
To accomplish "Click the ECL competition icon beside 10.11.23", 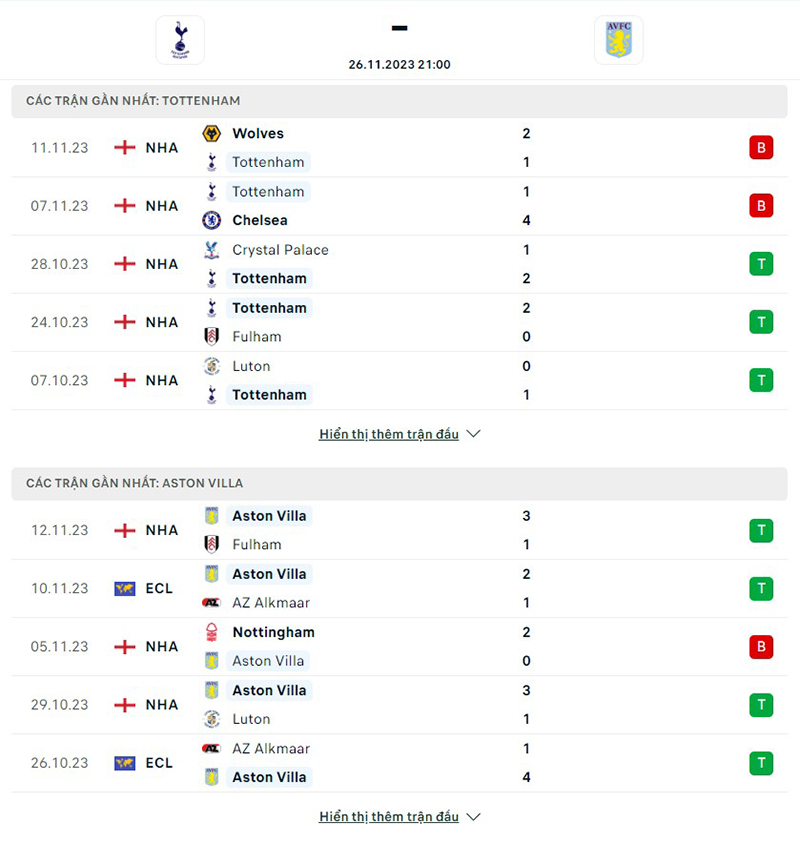I will coord(124,589).
